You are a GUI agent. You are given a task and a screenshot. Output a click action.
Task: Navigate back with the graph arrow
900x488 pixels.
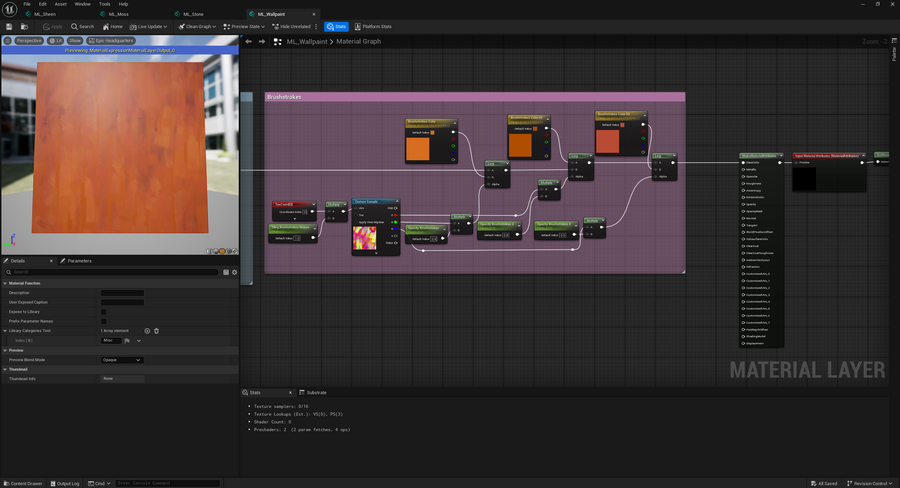click(x=248, y=41)
